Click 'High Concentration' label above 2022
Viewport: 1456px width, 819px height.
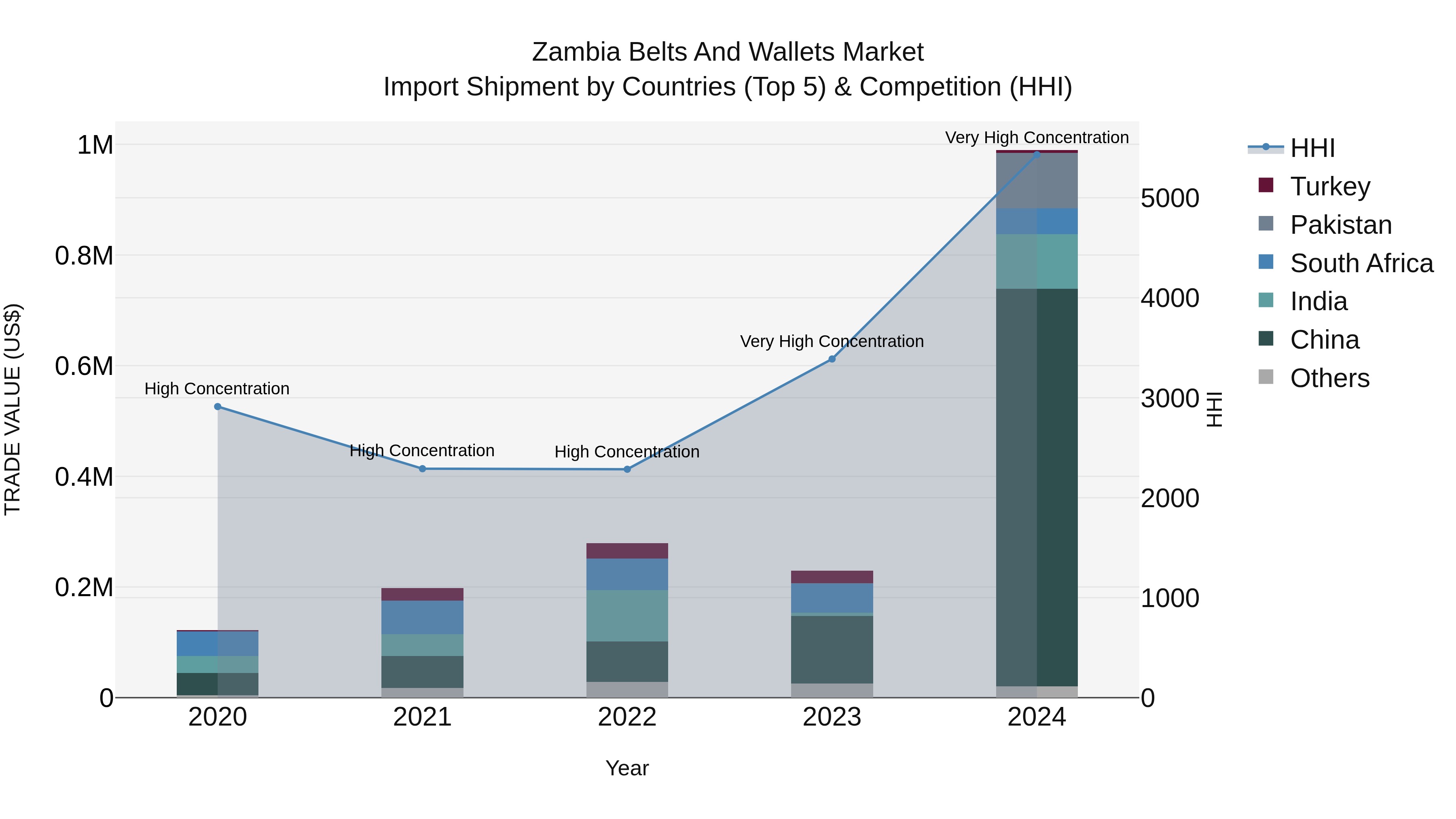coord(627,452)
